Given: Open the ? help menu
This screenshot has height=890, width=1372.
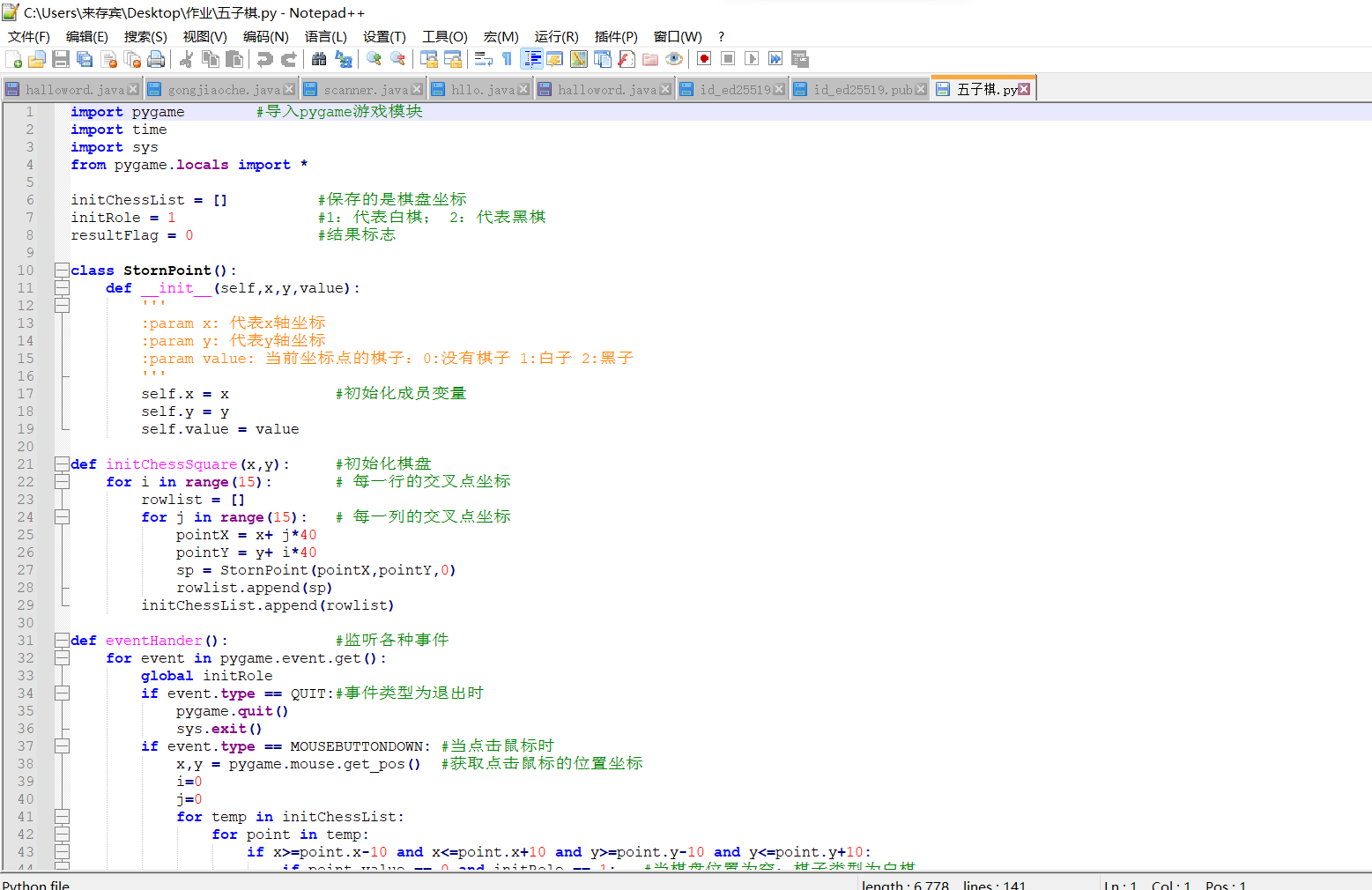Looking at the screenshot, I should (721, 36).
